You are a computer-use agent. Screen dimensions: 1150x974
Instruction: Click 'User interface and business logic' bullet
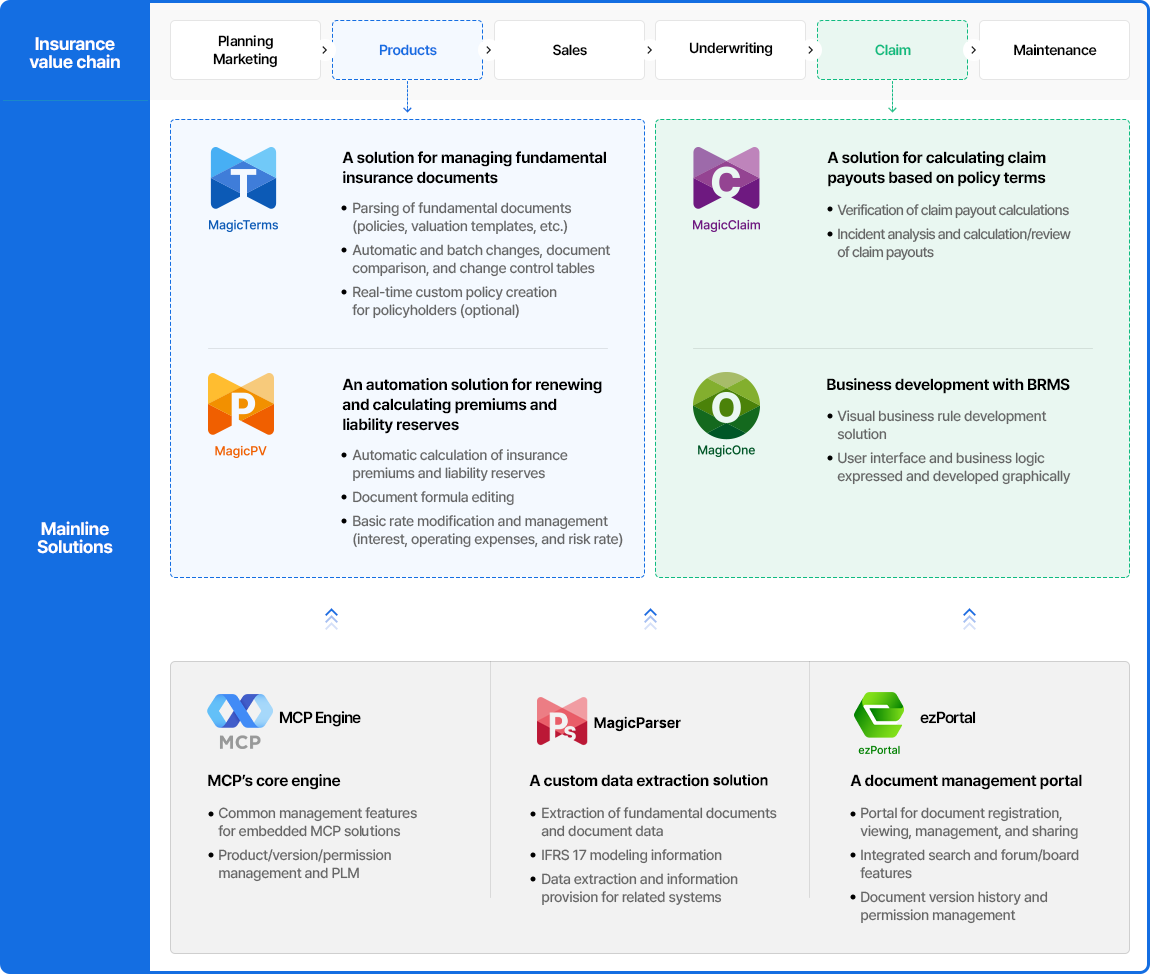coord(953,467)
